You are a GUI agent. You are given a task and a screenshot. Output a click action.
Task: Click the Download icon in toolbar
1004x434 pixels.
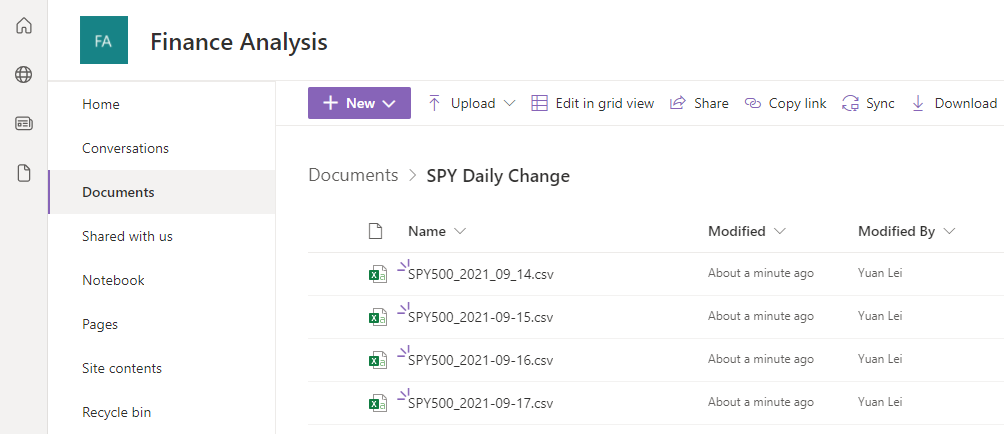pos(918,103)
